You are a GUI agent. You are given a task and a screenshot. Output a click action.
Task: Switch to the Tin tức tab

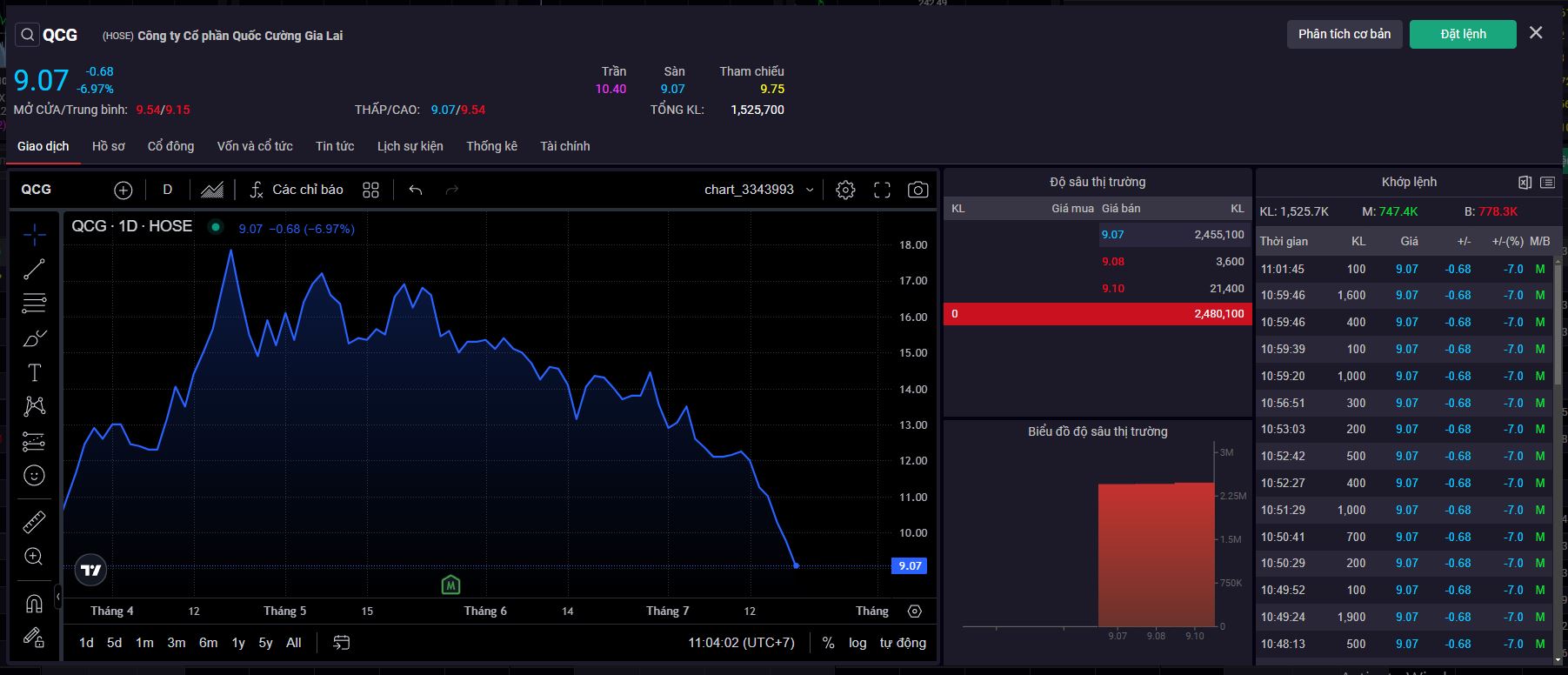tap(335, 146)
